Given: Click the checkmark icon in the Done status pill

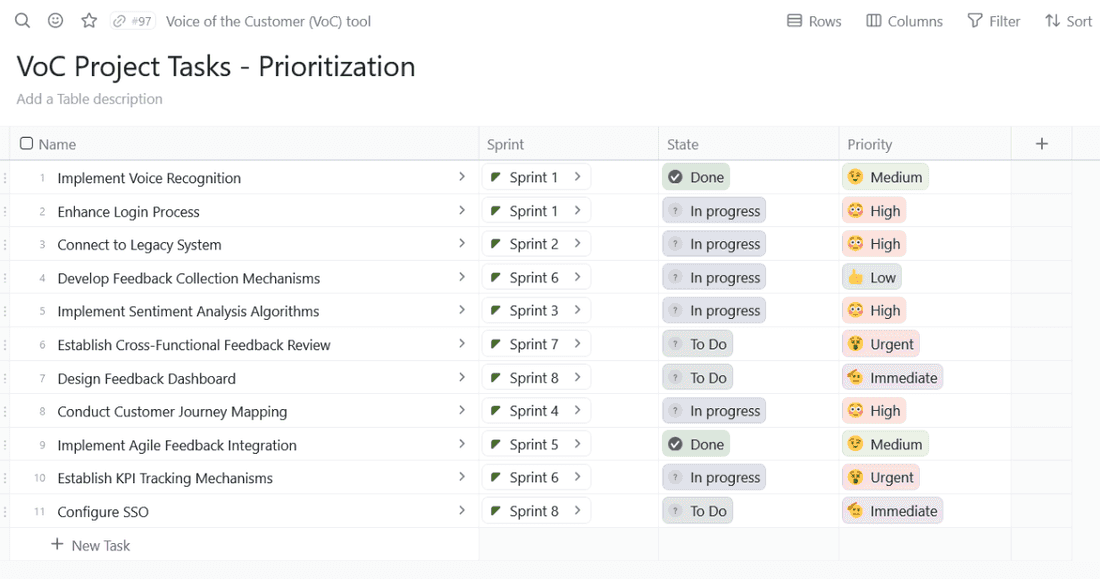Looking at the screenshot, I should point(678,176).
